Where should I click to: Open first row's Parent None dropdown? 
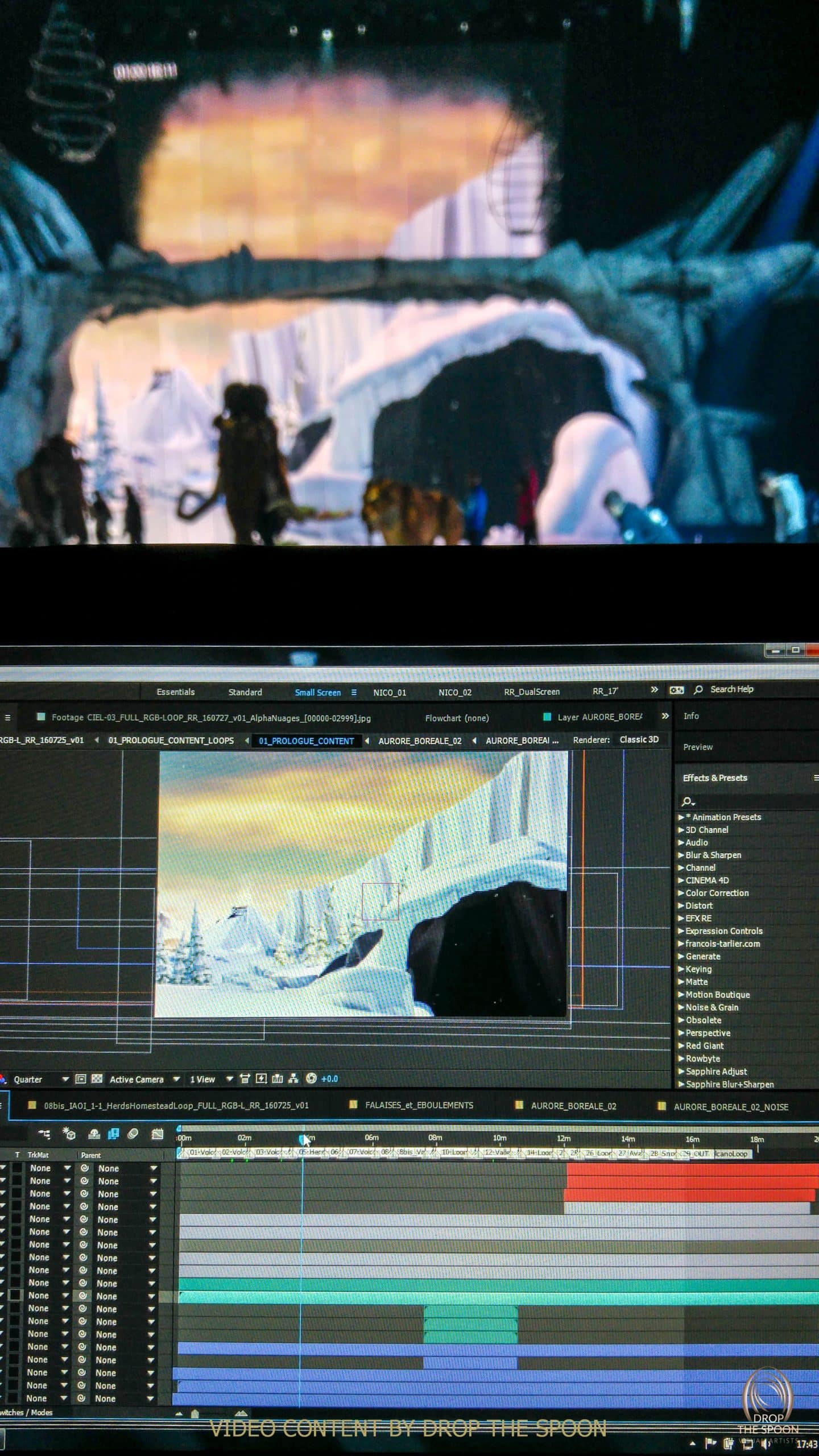pyautogui.click(x=127, y=1168)
